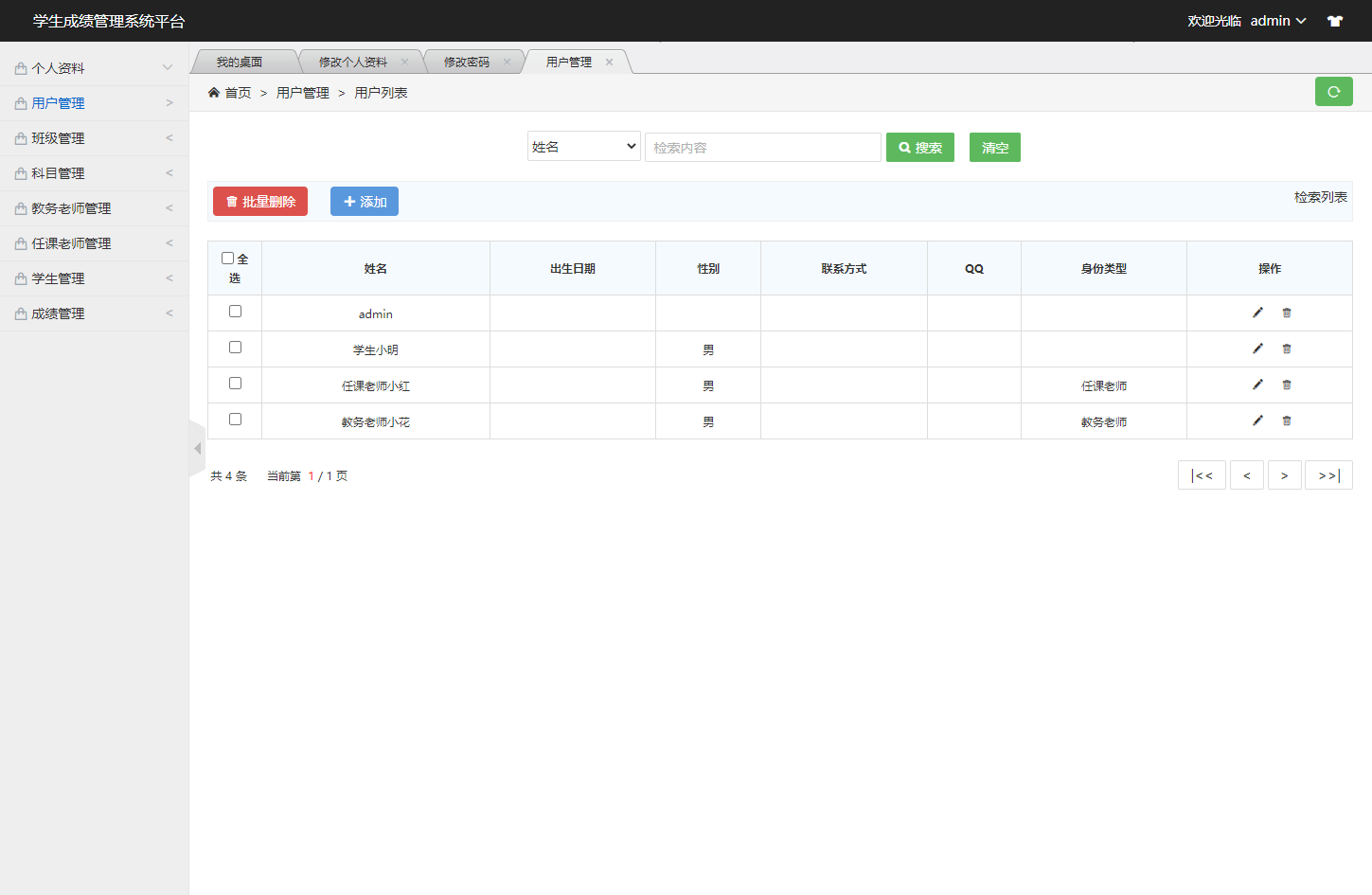Screen dimensions: 1372x895
Task: Click inside the 检索内容 input field
Action: [x=762, y=147]
